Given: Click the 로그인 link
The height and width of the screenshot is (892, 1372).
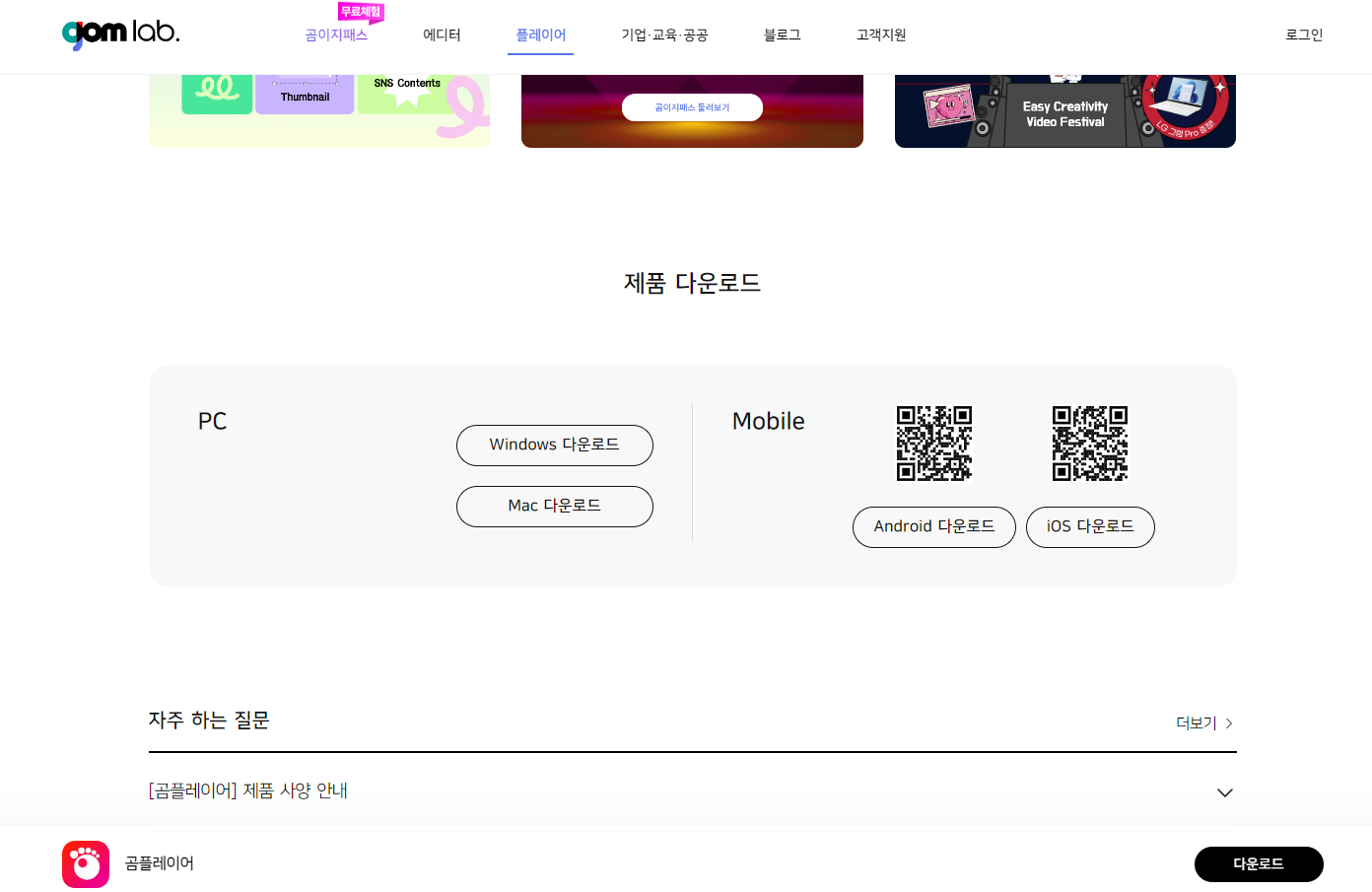Looking at the screenshot, I should point(1304,35).
